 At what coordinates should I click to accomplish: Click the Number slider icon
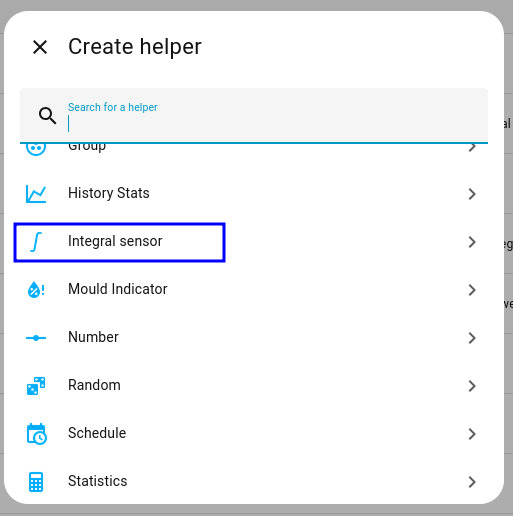pos(36,338)
